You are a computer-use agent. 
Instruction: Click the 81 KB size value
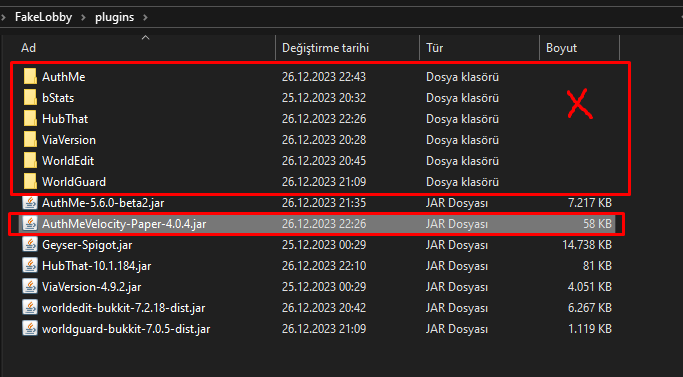point(597,266)
